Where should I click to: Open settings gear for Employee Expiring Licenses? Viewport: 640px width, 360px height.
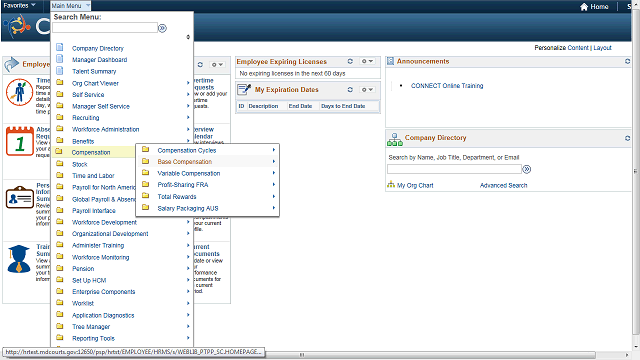pyautogui.click(x=367, y=61)
